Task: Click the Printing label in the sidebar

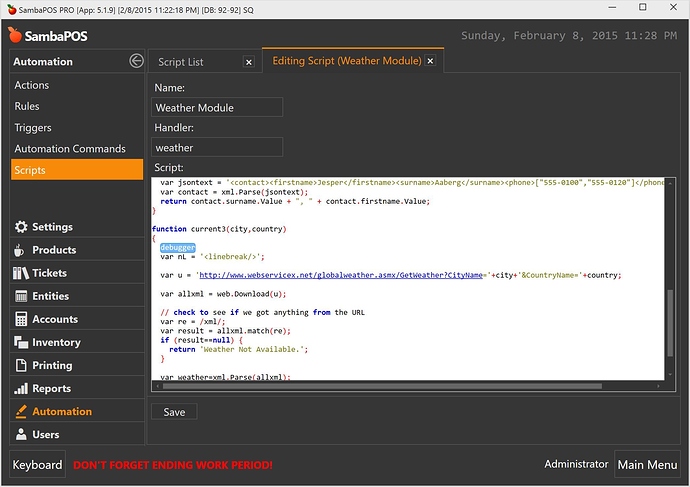Action: (52, 365)
